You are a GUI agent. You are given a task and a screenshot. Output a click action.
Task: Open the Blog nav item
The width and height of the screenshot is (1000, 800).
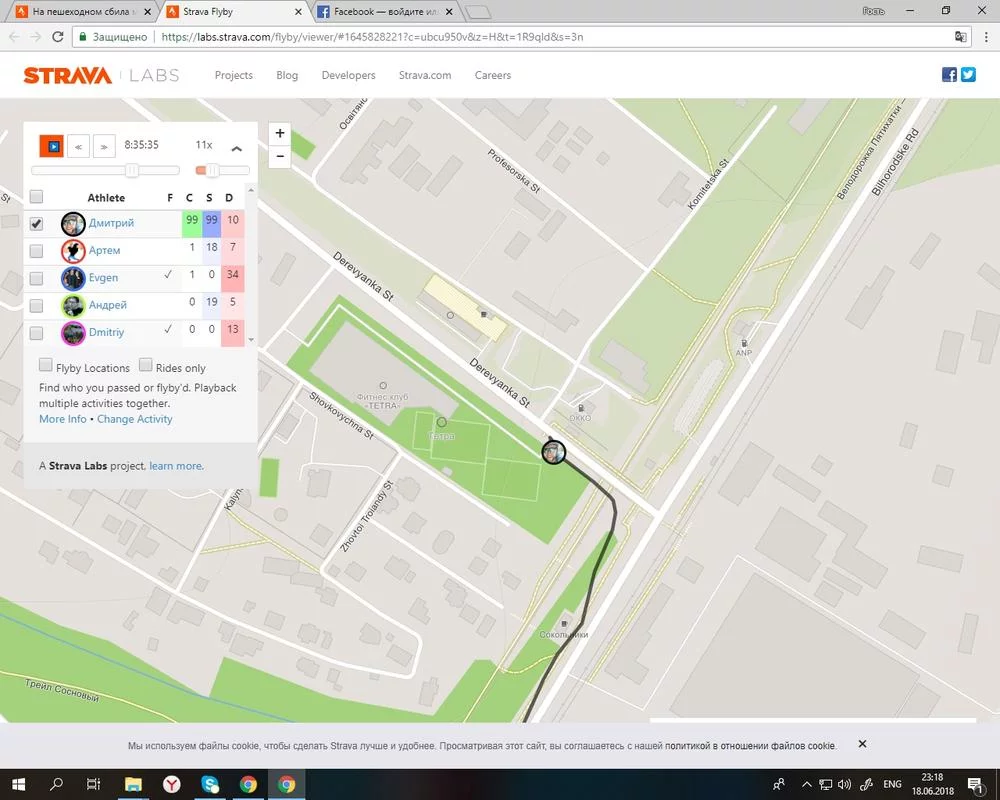point(287,75)
